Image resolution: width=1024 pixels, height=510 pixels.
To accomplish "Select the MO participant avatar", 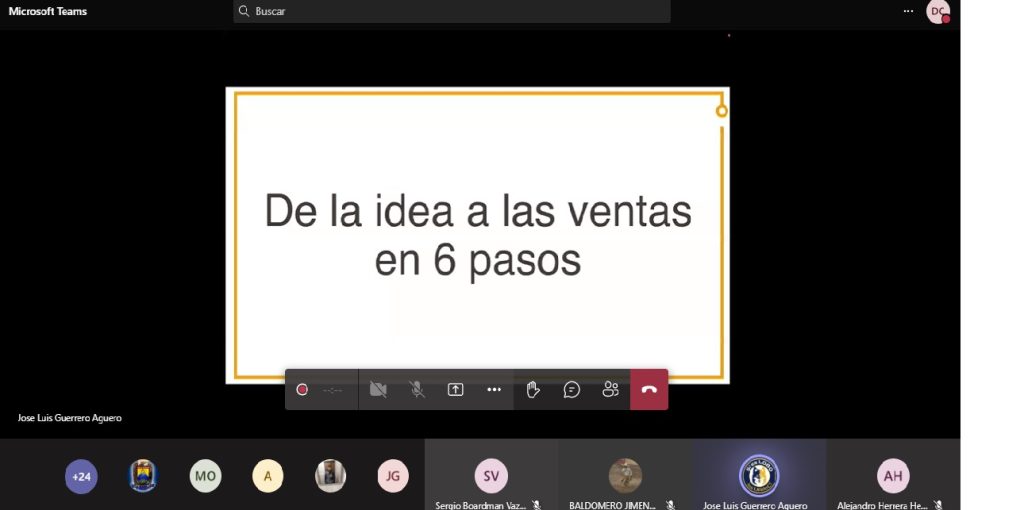I will pyautogui.click(x=205, y=476).
